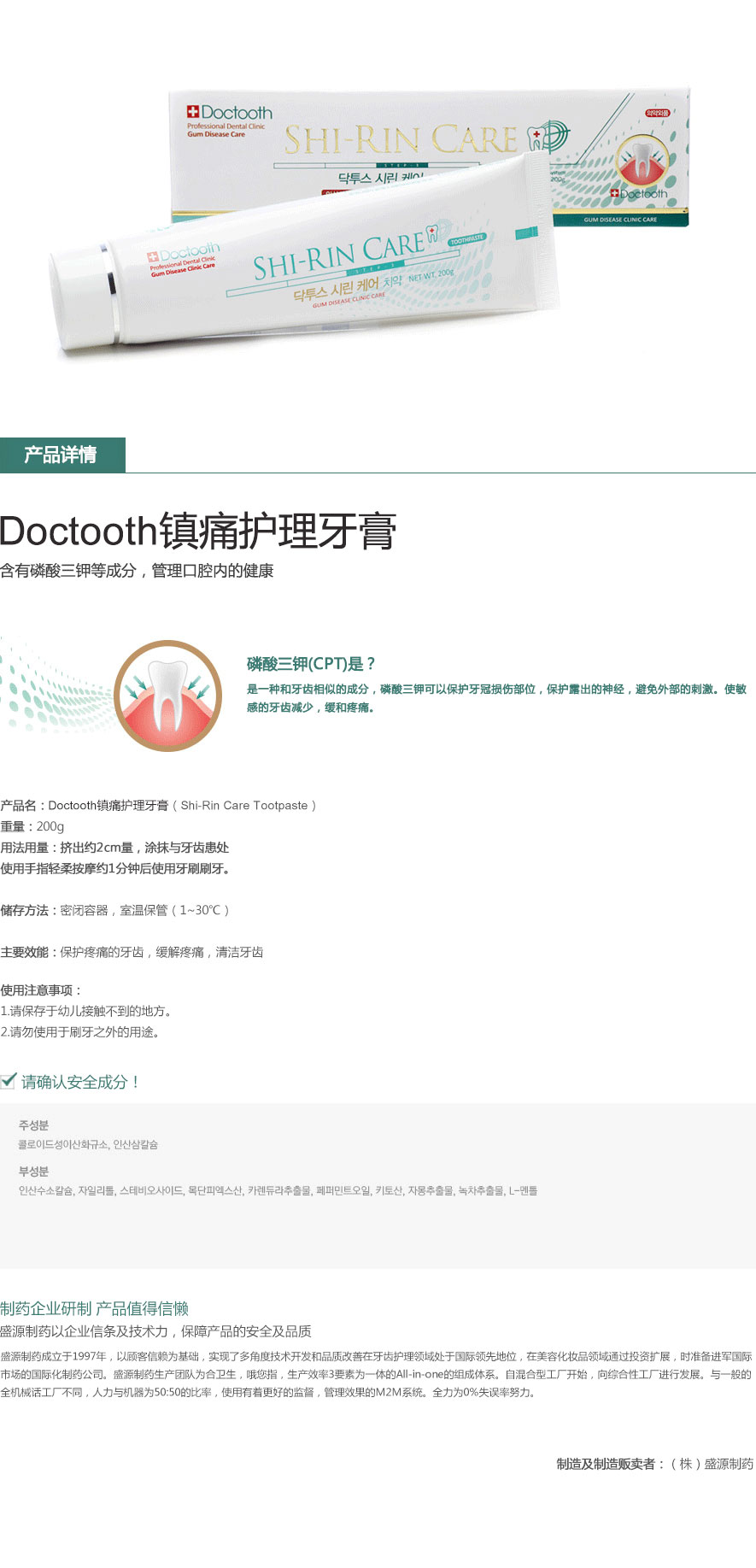Click the green paragraph explaining 磷酸三钾
The image size is (756, 1568).
click(x=496, y=698)
